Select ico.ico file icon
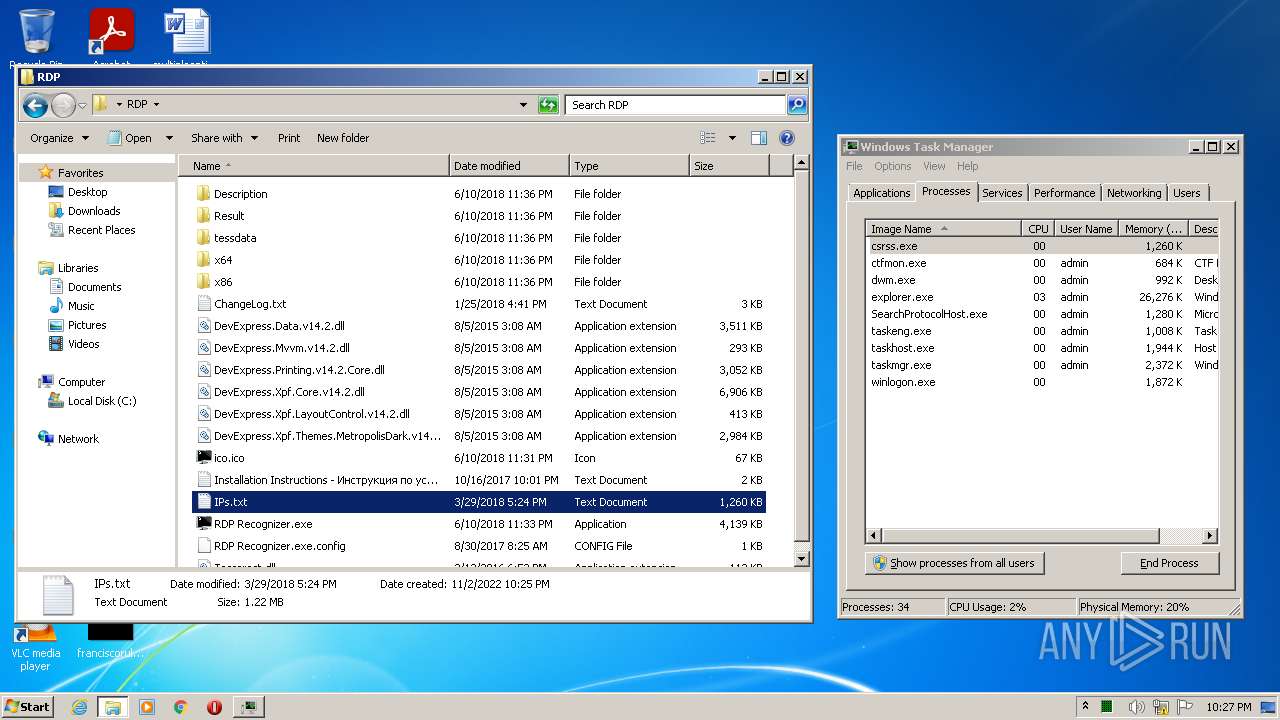This screenshot has height=720, width=1280. coord(204,458)
